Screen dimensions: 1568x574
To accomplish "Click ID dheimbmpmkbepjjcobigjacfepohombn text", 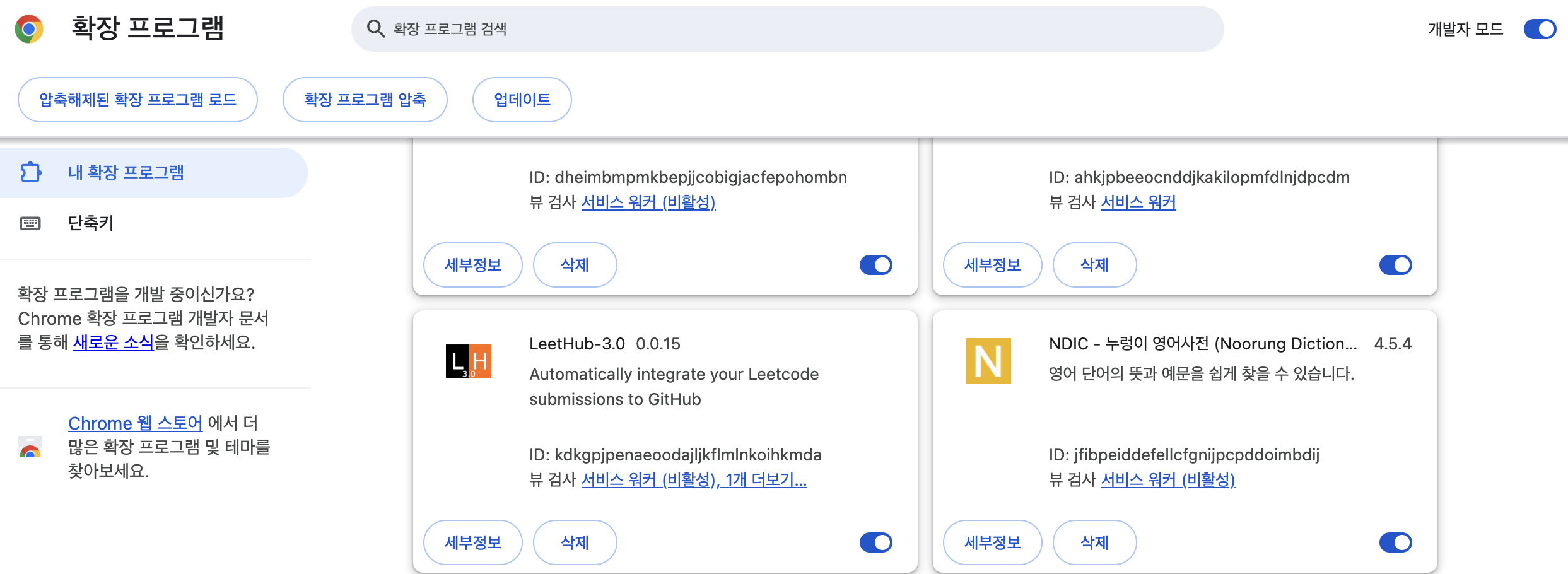I will (688, 177).
